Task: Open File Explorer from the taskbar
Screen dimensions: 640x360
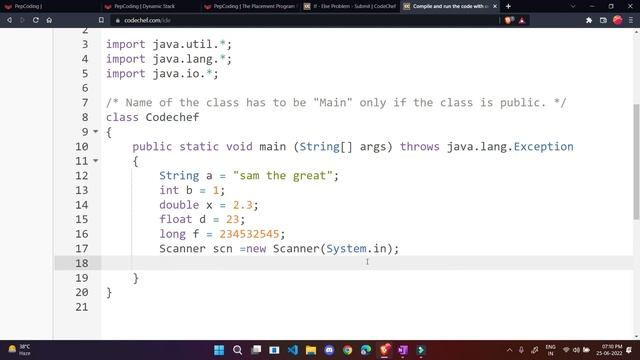Action: 311,350
